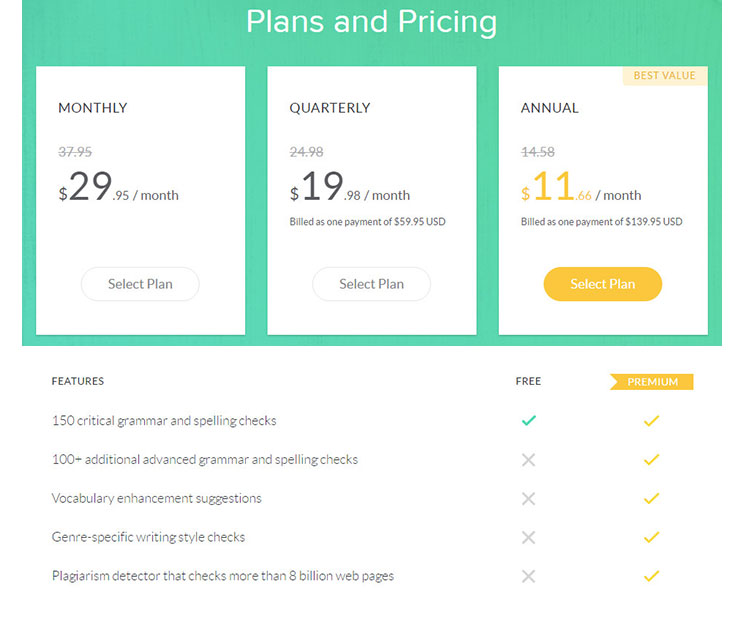Click Free X for genre-specific writing style checks
This screenshot has width=750, height=620.
click(529, 537)
